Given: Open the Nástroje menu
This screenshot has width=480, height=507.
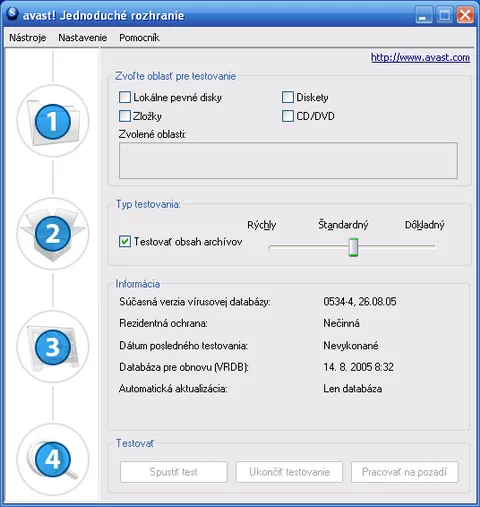Looking at the screenshot, I should [28, 38].
